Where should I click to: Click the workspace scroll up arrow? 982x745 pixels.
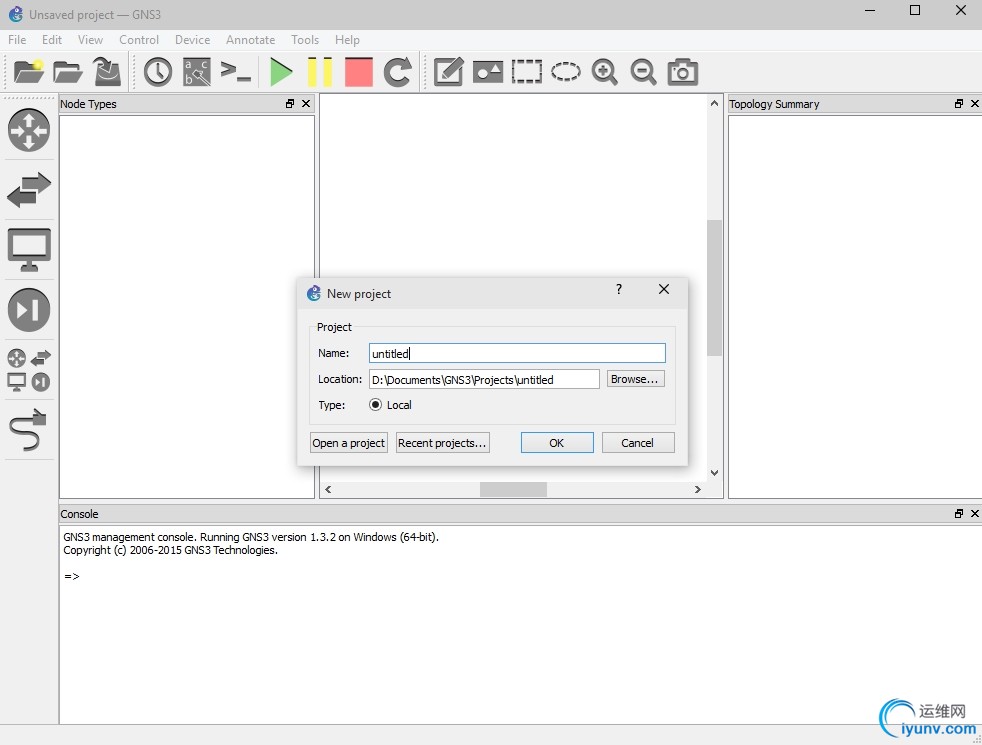(x=715, y=103)
